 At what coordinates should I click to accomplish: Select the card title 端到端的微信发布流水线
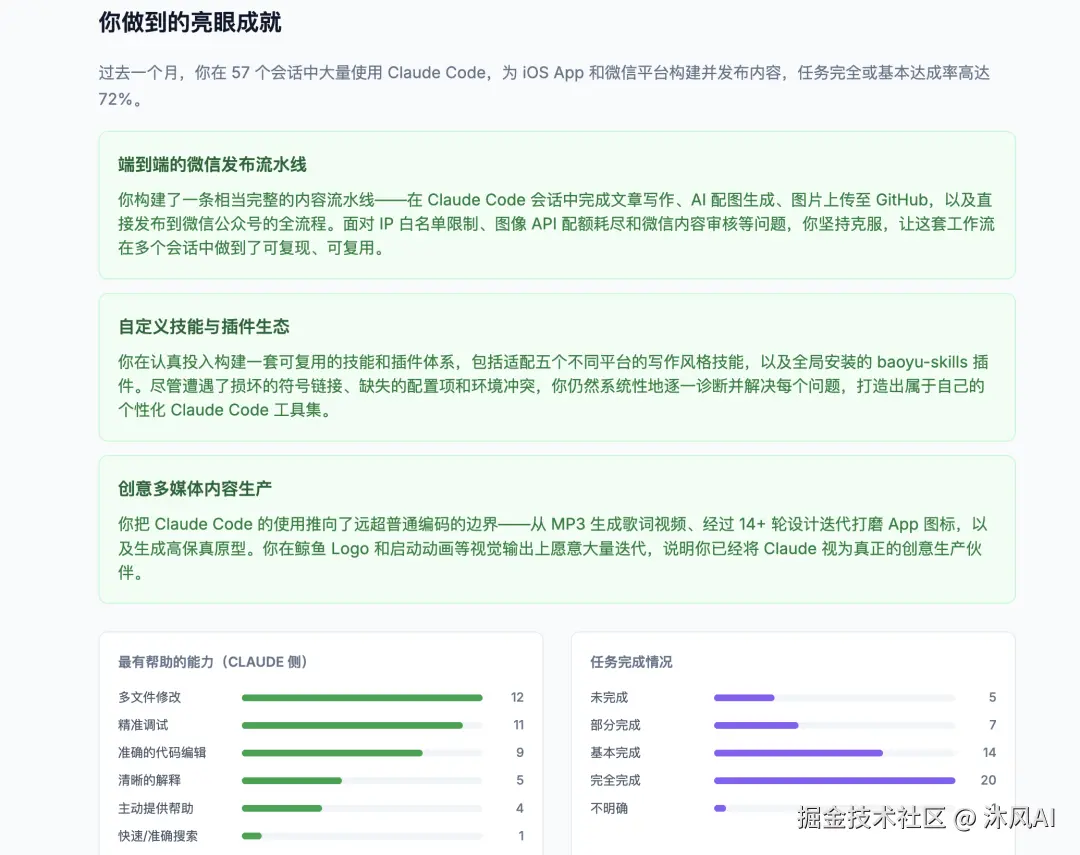212,165
